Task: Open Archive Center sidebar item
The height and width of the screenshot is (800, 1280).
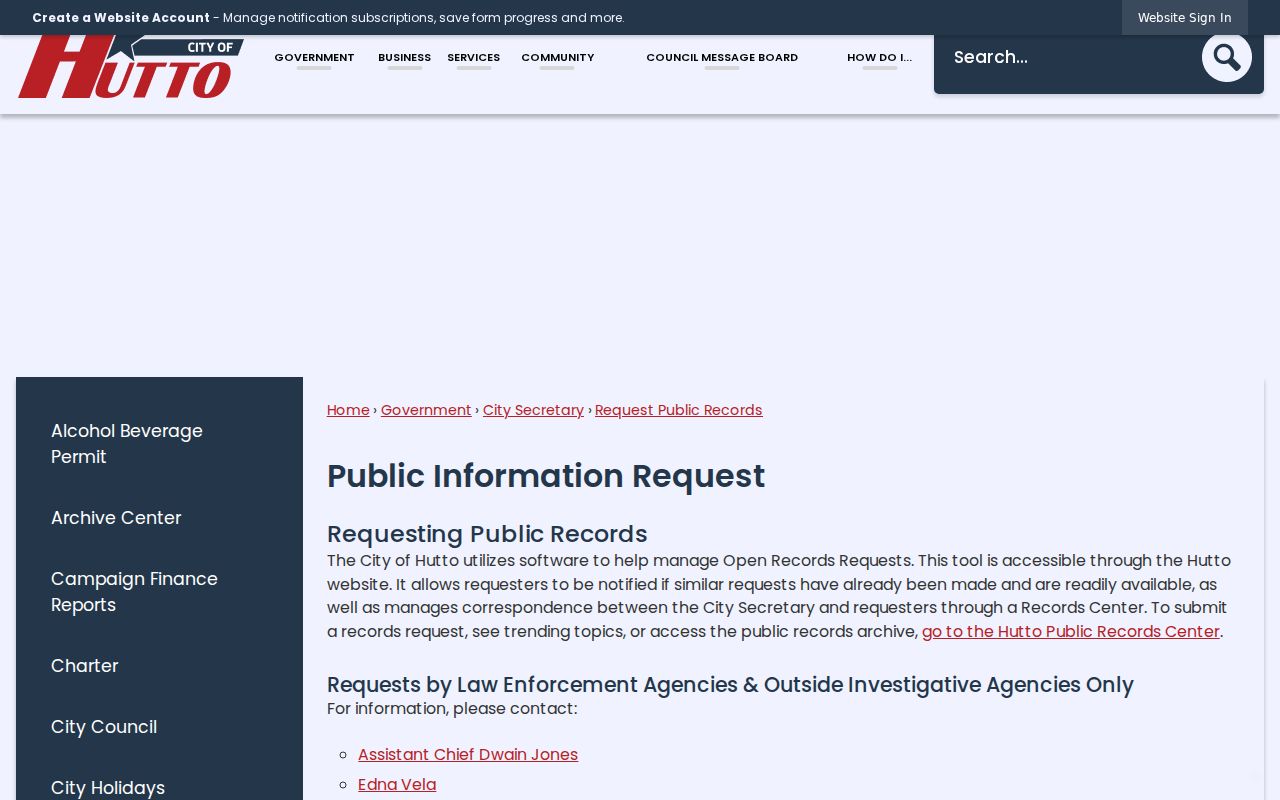Action: (159, 518)
